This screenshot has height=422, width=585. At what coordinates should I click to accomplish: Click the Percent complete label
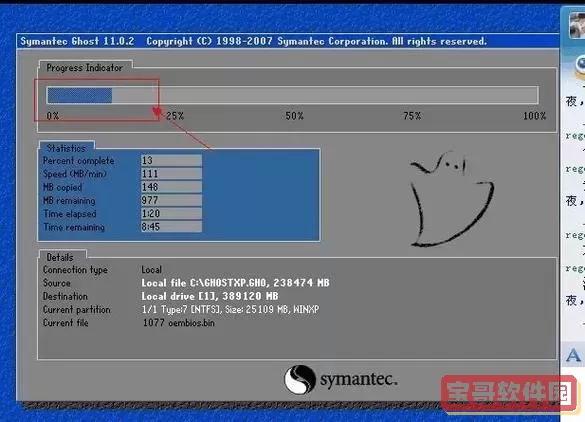click(78, 161)
